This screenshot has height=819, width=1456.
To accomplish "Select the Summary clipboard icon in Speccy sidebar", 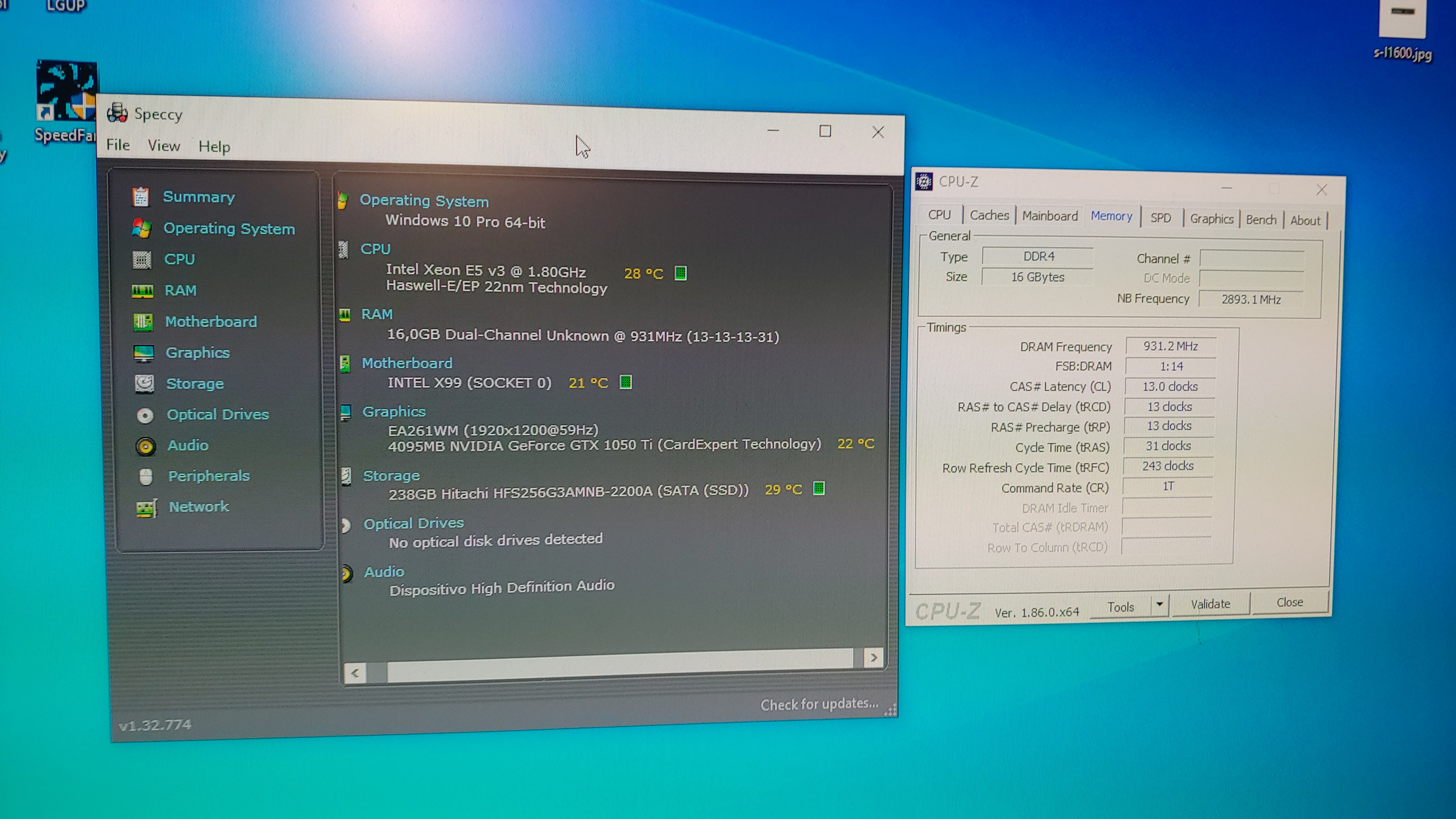I will (141, 197).
